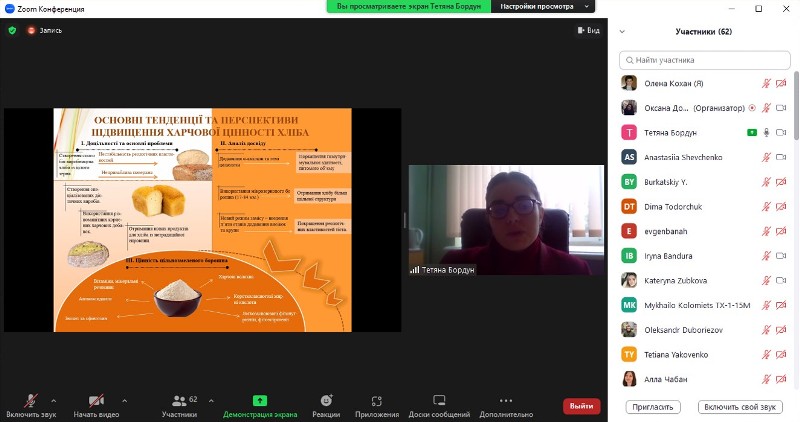800x422 pixels.
Task: Select participant Тетяна Бордун in the list
Action: [705, 133]
